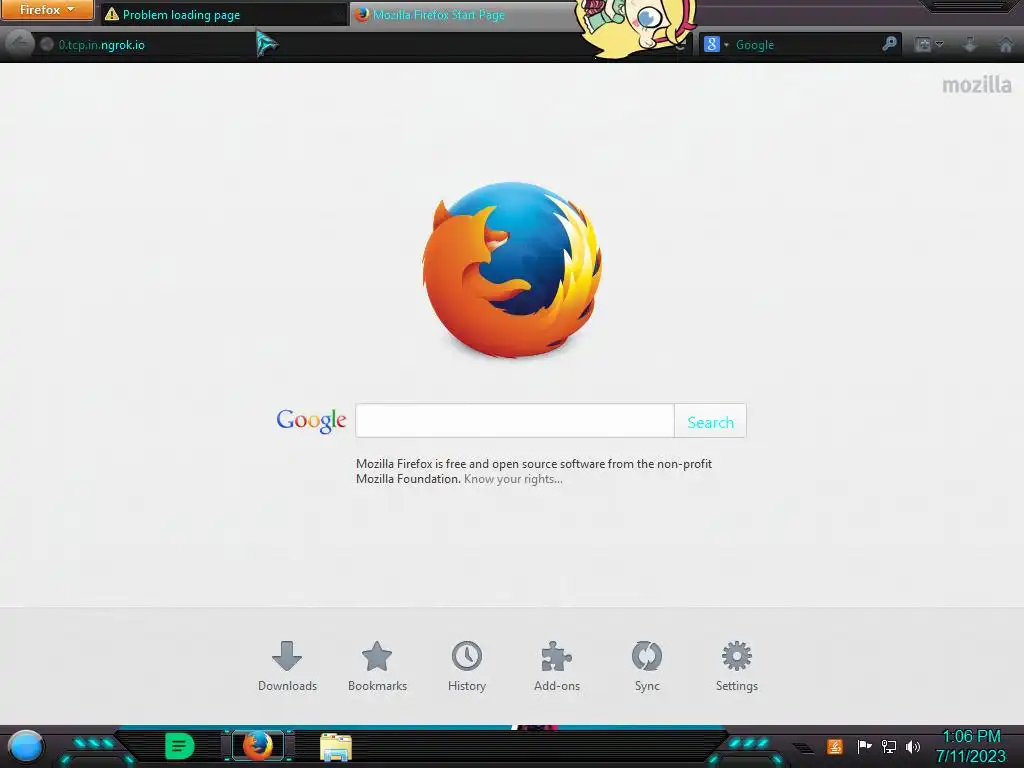Open the File Explorer taskbar icon
The width and height of the screenshot is (1024, 768).
point(336,747)
